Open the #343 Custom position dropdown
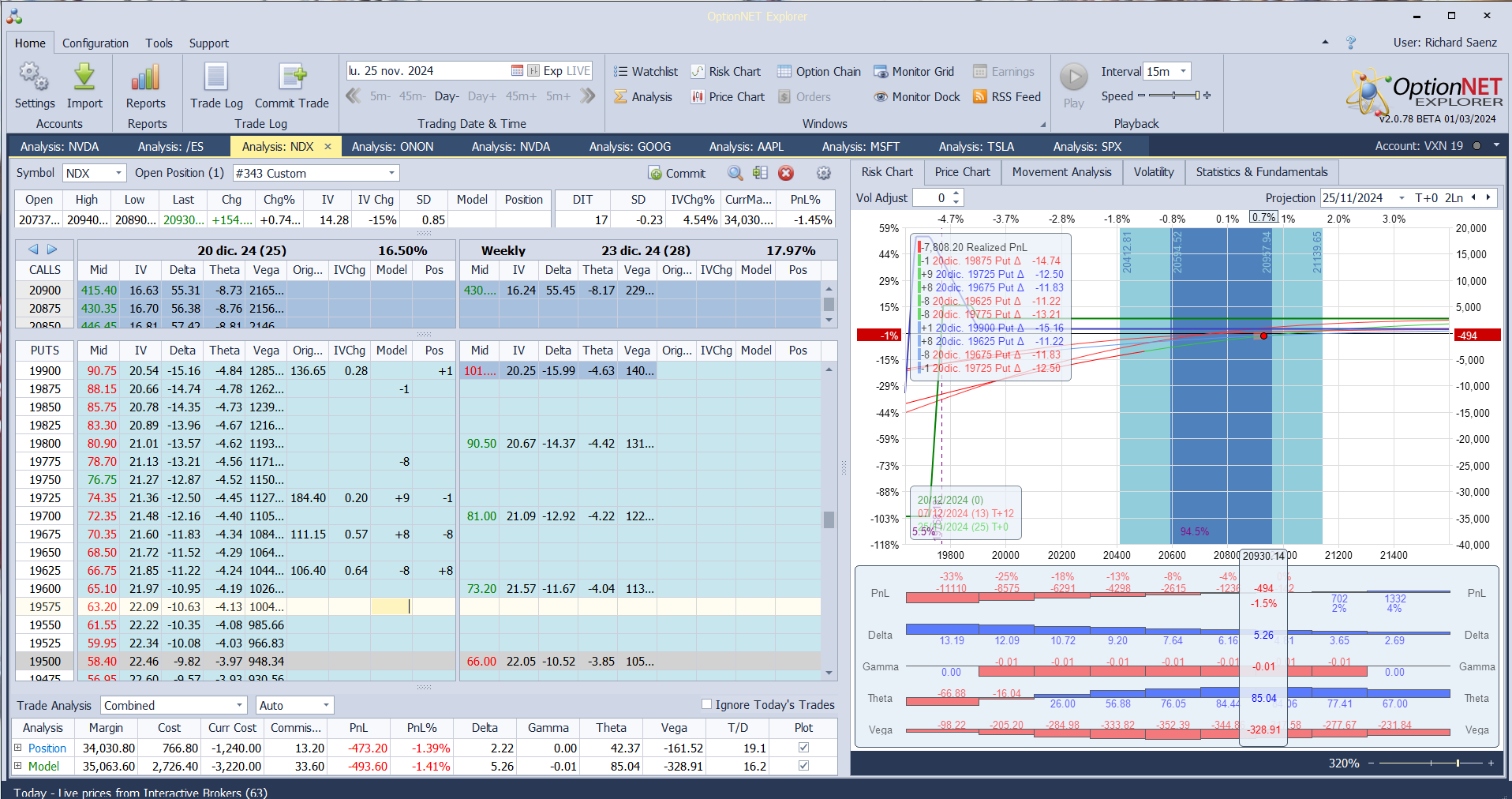The width and height of the screenshot is (1512, 799). pos(391,173)
